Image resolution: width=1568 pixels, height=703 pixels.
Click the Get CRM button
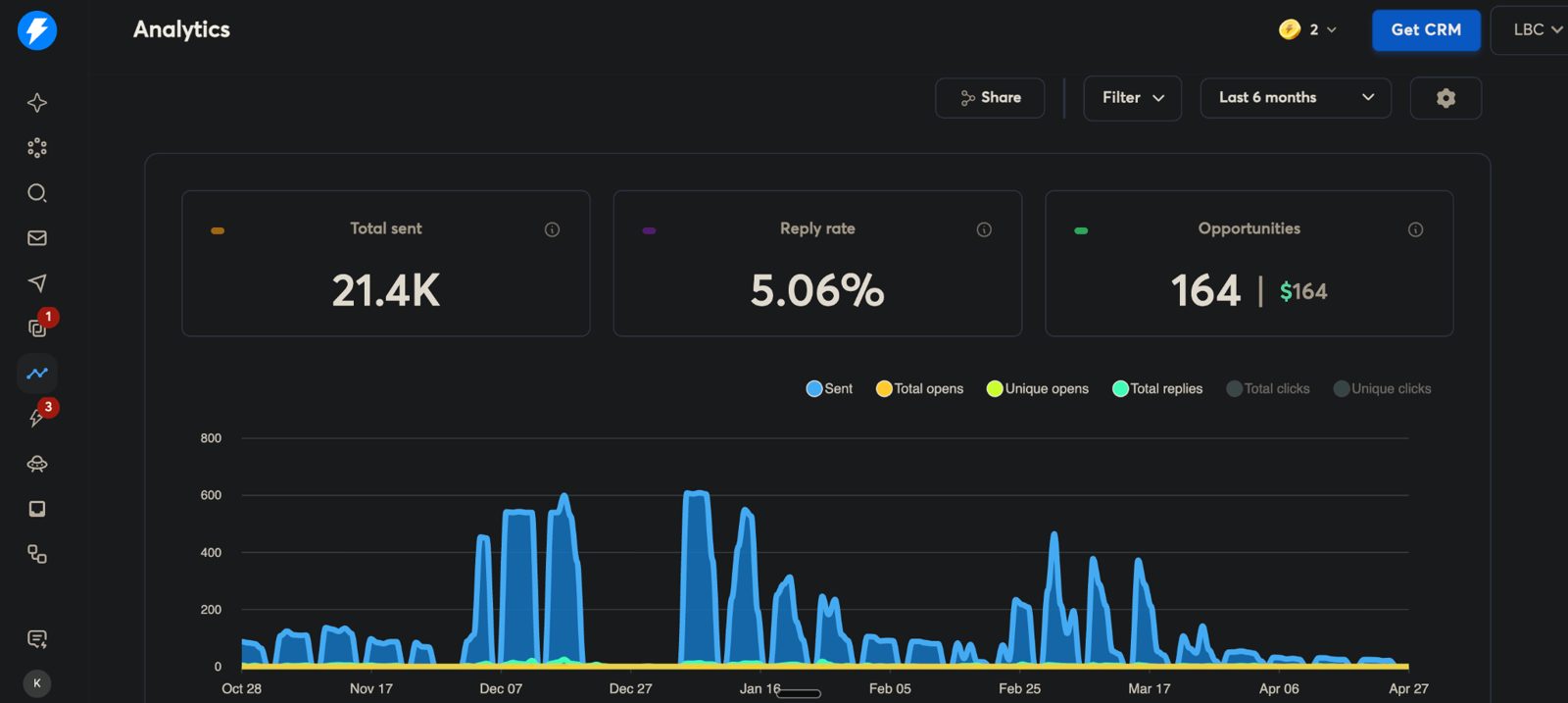1426,29
